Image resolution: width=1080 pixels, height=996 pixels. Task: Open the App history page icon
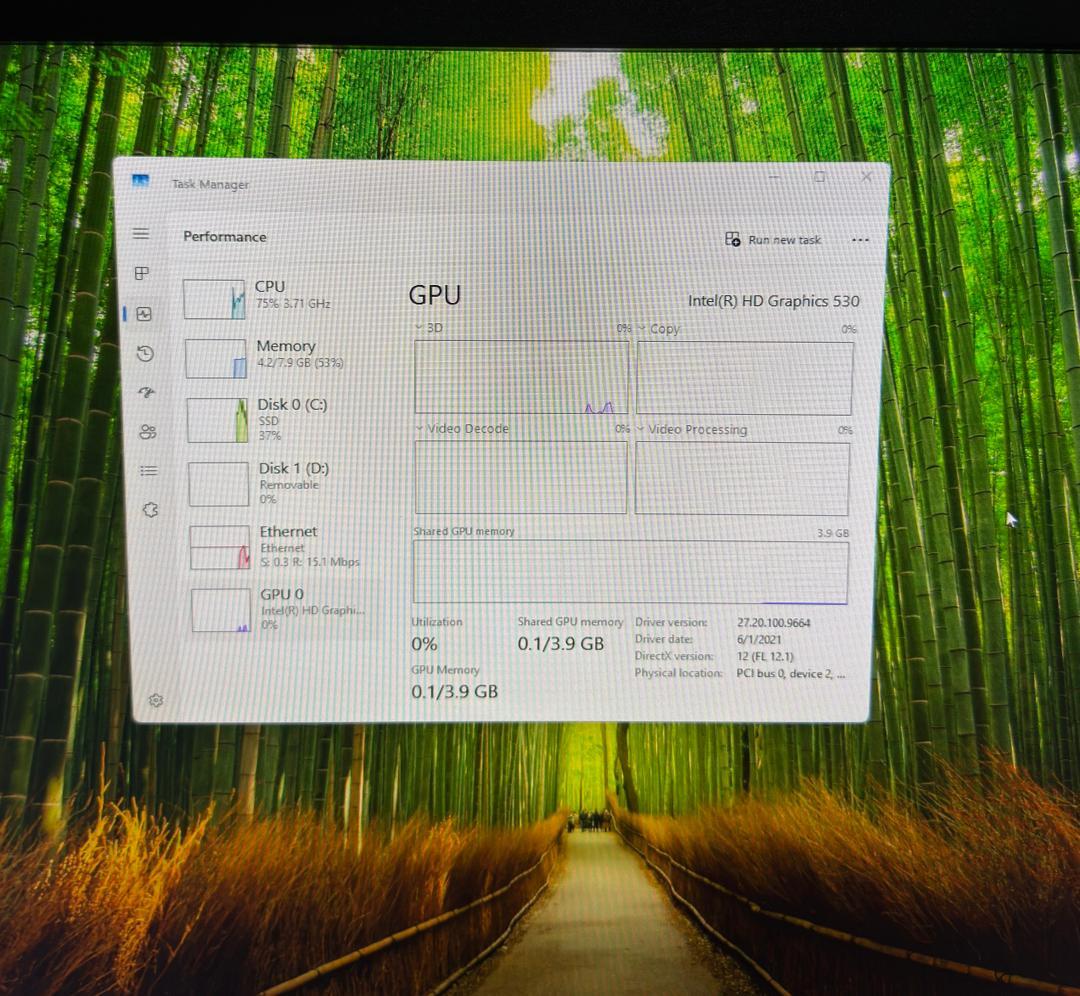(145, 353)
